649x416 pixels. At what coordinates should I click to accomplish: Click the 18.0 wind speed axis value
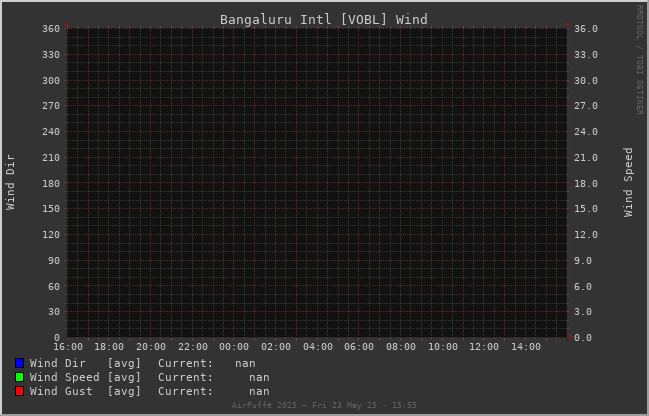pos(586,183)
